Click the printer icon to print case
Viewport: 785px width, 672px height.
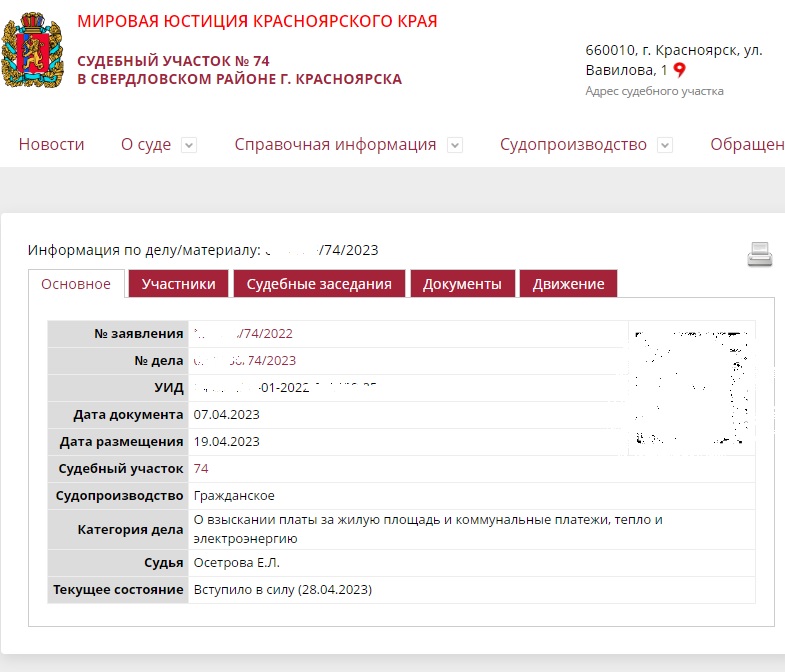pos(759,254)
